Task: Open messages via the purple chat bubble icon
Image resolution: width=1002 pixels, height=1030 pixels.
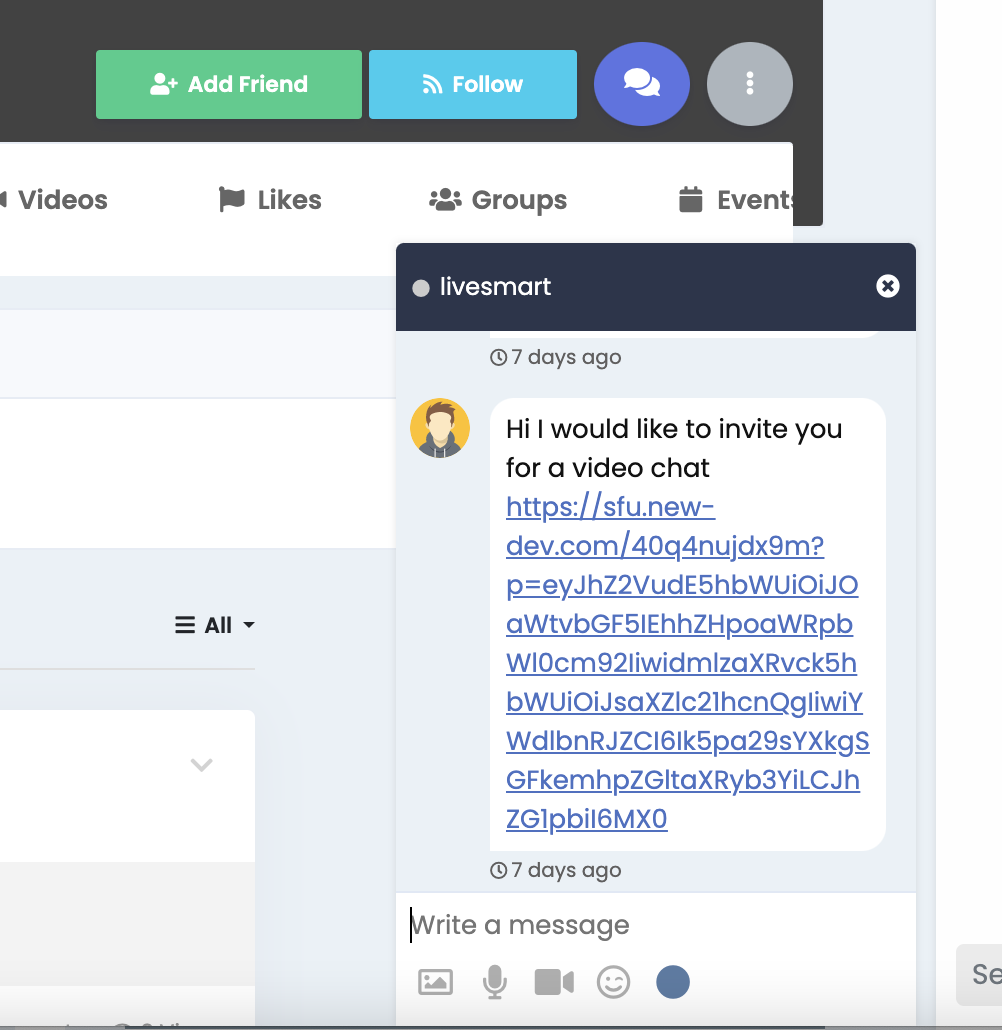Action: [641, 84]
